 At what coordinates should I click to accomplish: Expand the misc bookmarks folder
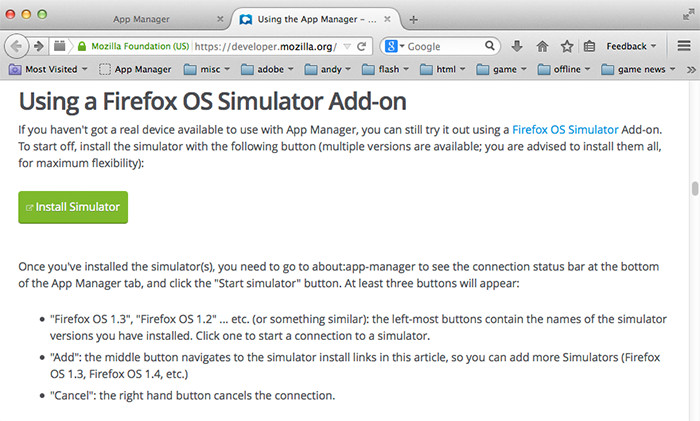tap(207, 69)
